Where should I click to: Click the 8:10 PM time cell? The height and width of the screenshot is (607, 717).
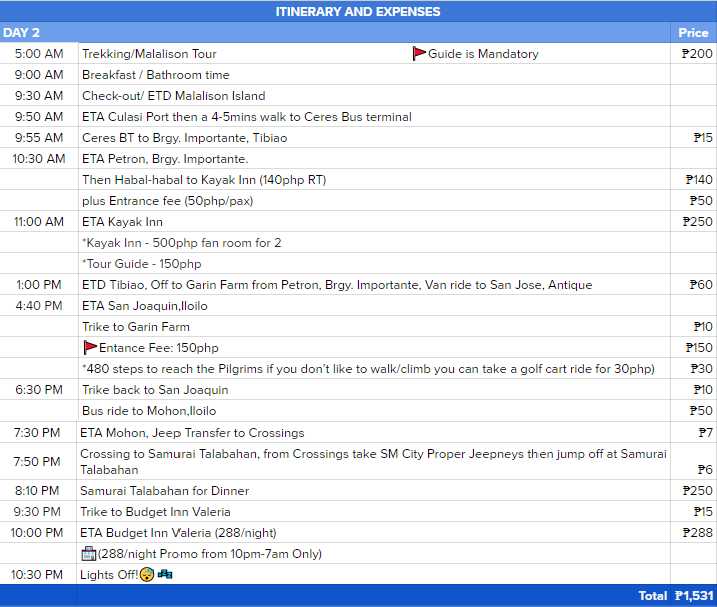tap(38, 490)
